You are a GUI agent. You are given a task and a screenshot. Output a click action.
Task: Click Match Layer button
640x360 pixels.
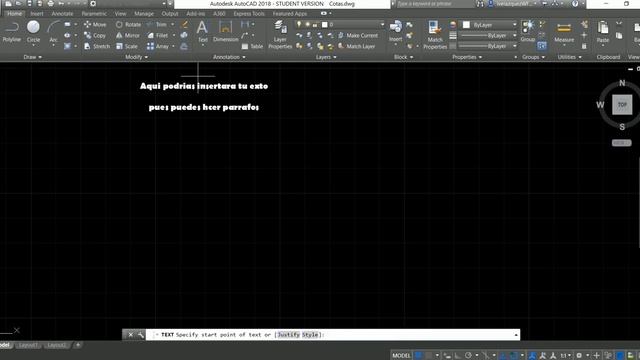[x=356, y=46]
